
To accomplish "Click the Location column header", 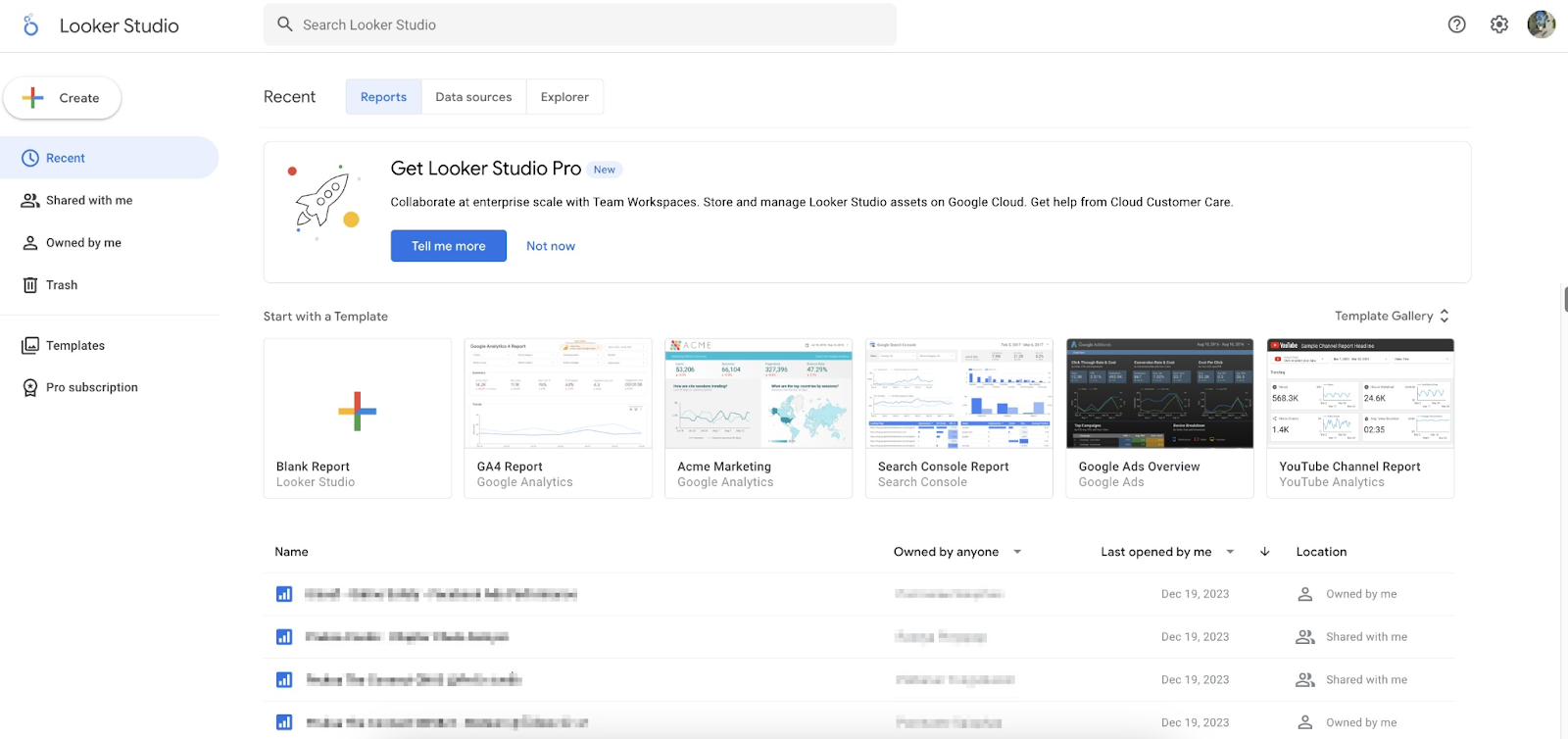I will pyautogui.click(x=1321, y=552).
